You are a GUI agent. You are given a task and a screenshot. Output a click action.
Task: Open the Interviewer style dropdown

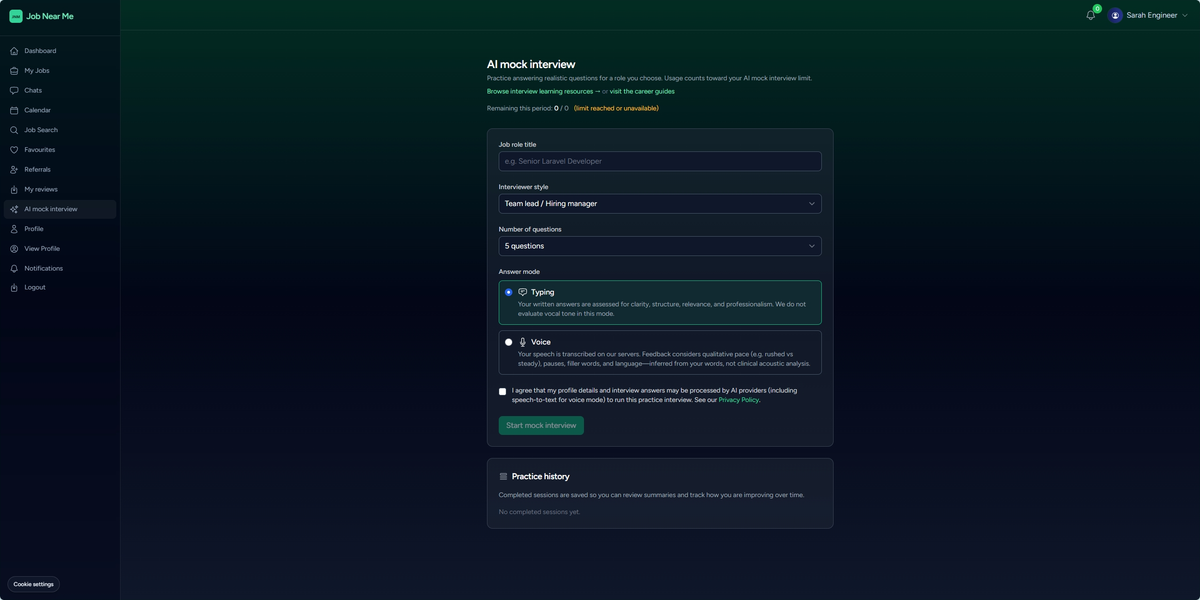[660, 204]
